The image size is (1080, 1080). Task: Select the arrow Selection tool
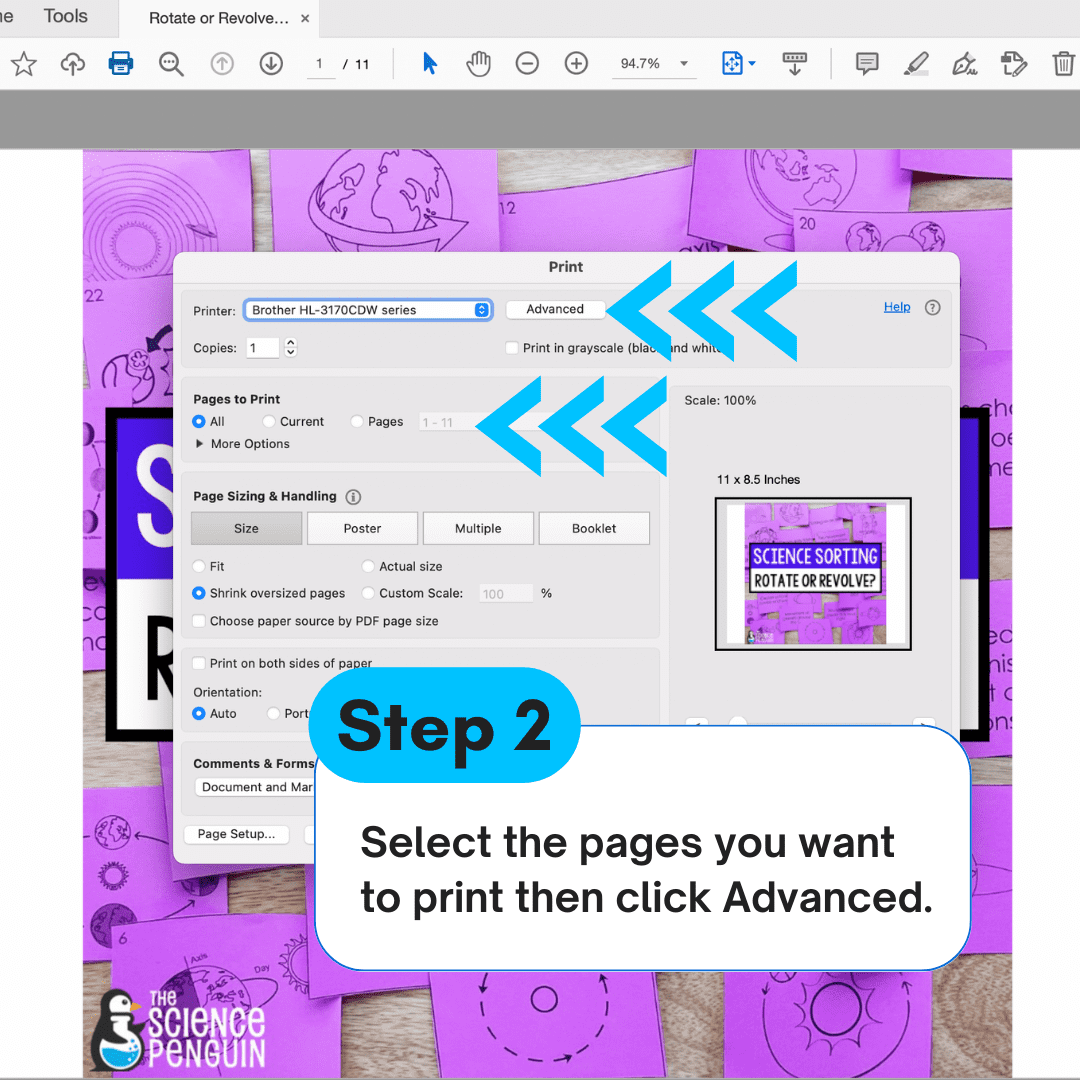[429, 63]
